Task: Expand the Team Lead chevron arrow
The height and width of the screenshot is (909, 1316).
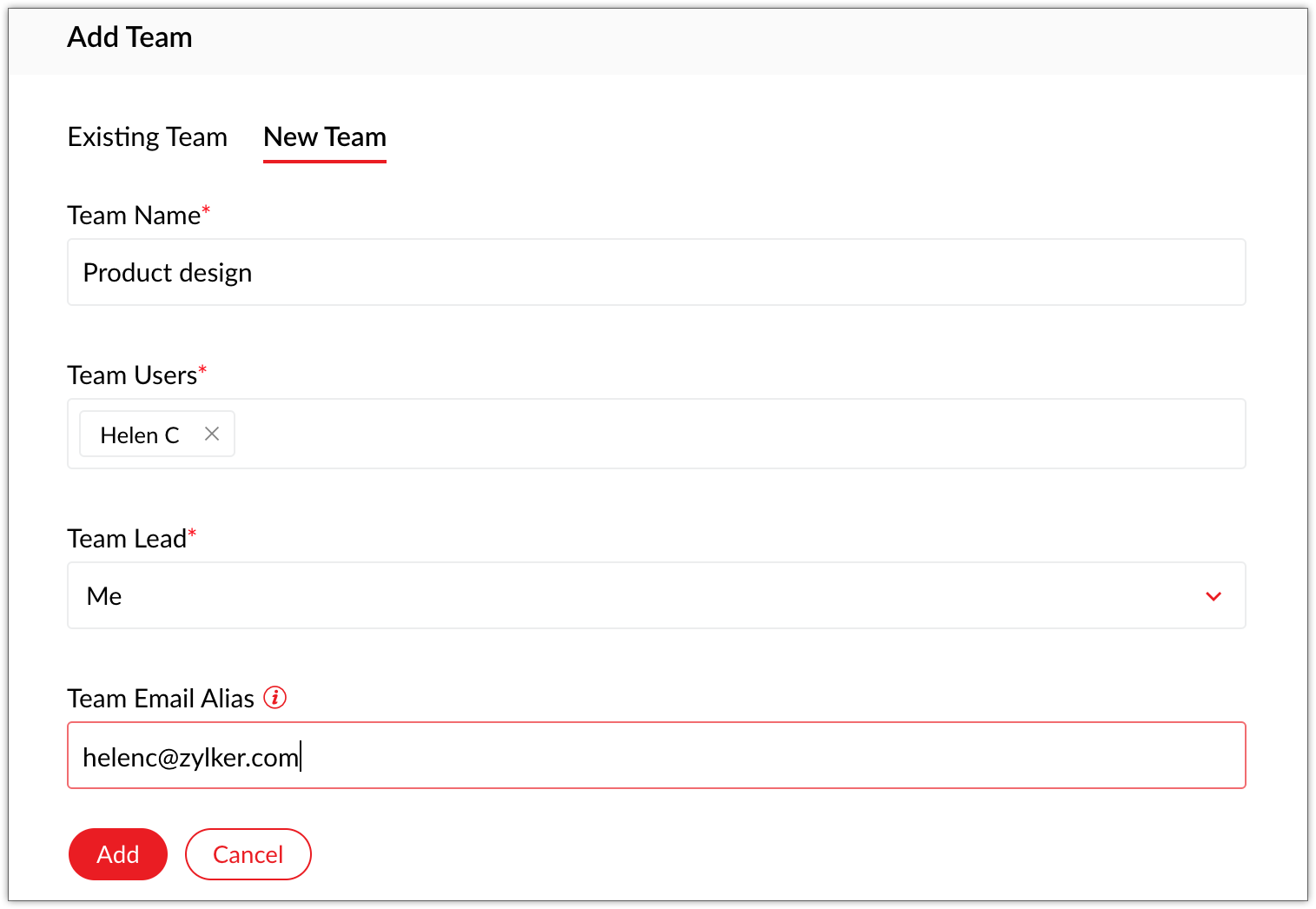Action: pos(1213,596)
